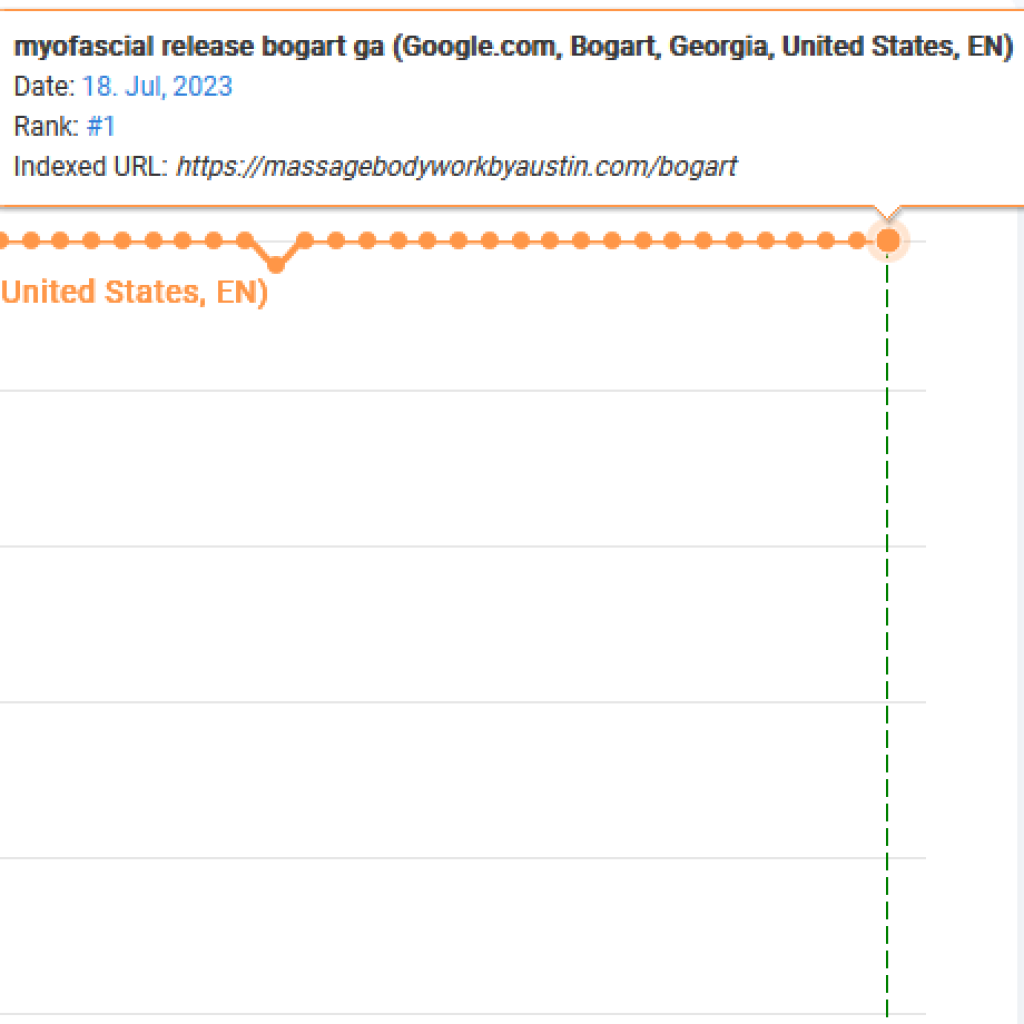Select the second data point before the dip
Viewport: 1024px width, 1024px height.
pyautogui.click(x=214, y=241)
